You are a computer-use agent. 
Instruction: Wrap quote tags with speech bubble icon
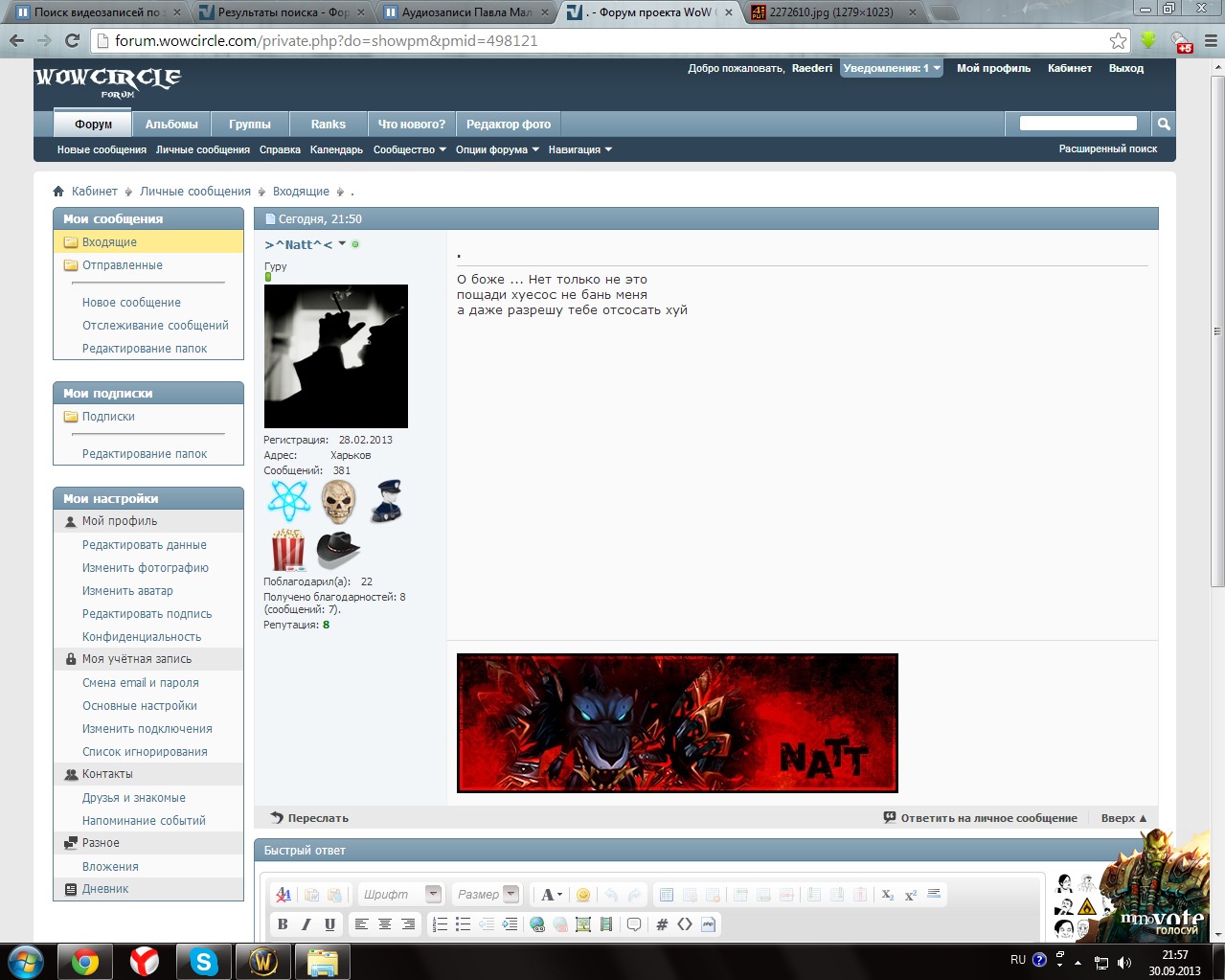pyautogui.click(x=634, y=924)
